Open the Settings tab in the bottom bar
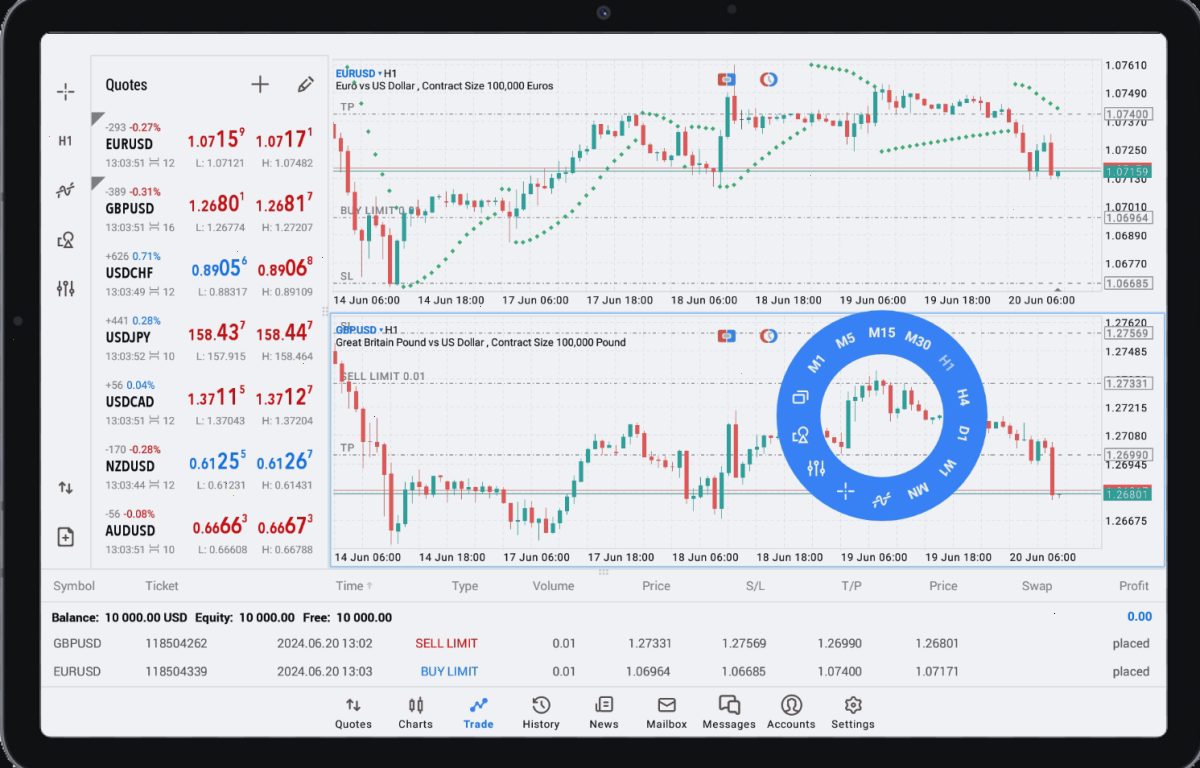1200x768 pixels. pos(853,712)
